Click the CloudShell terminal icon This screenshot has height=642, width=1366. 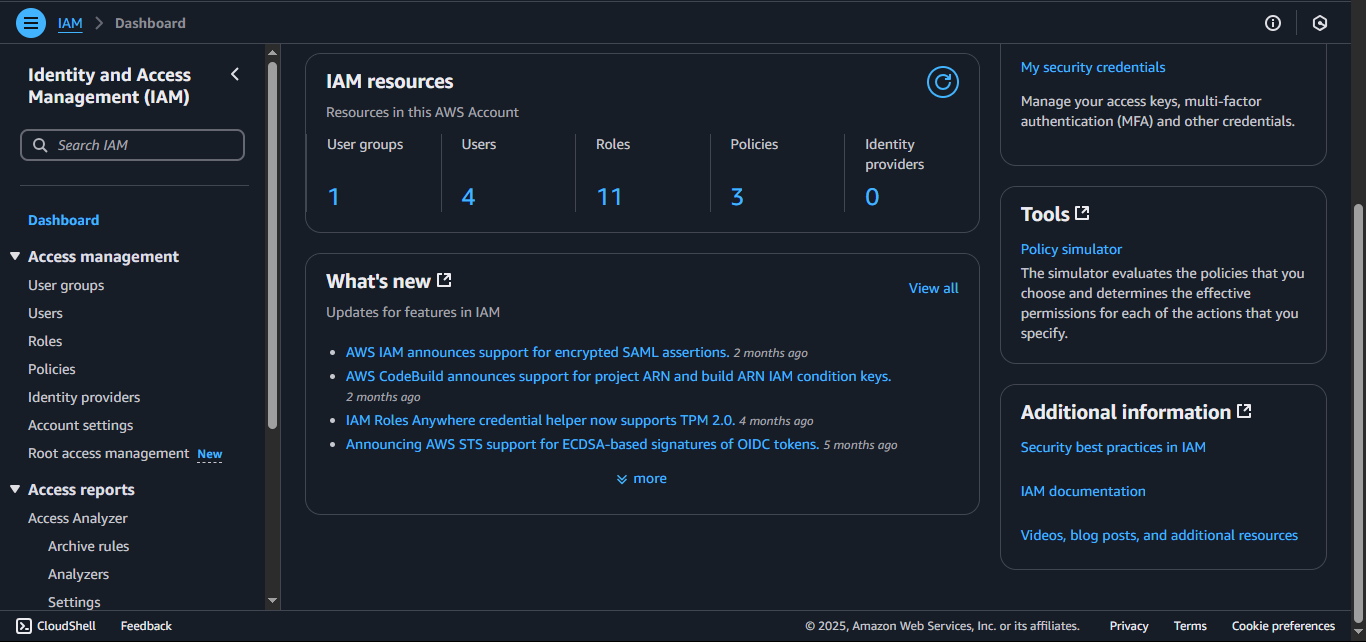(x=24, y=626)
